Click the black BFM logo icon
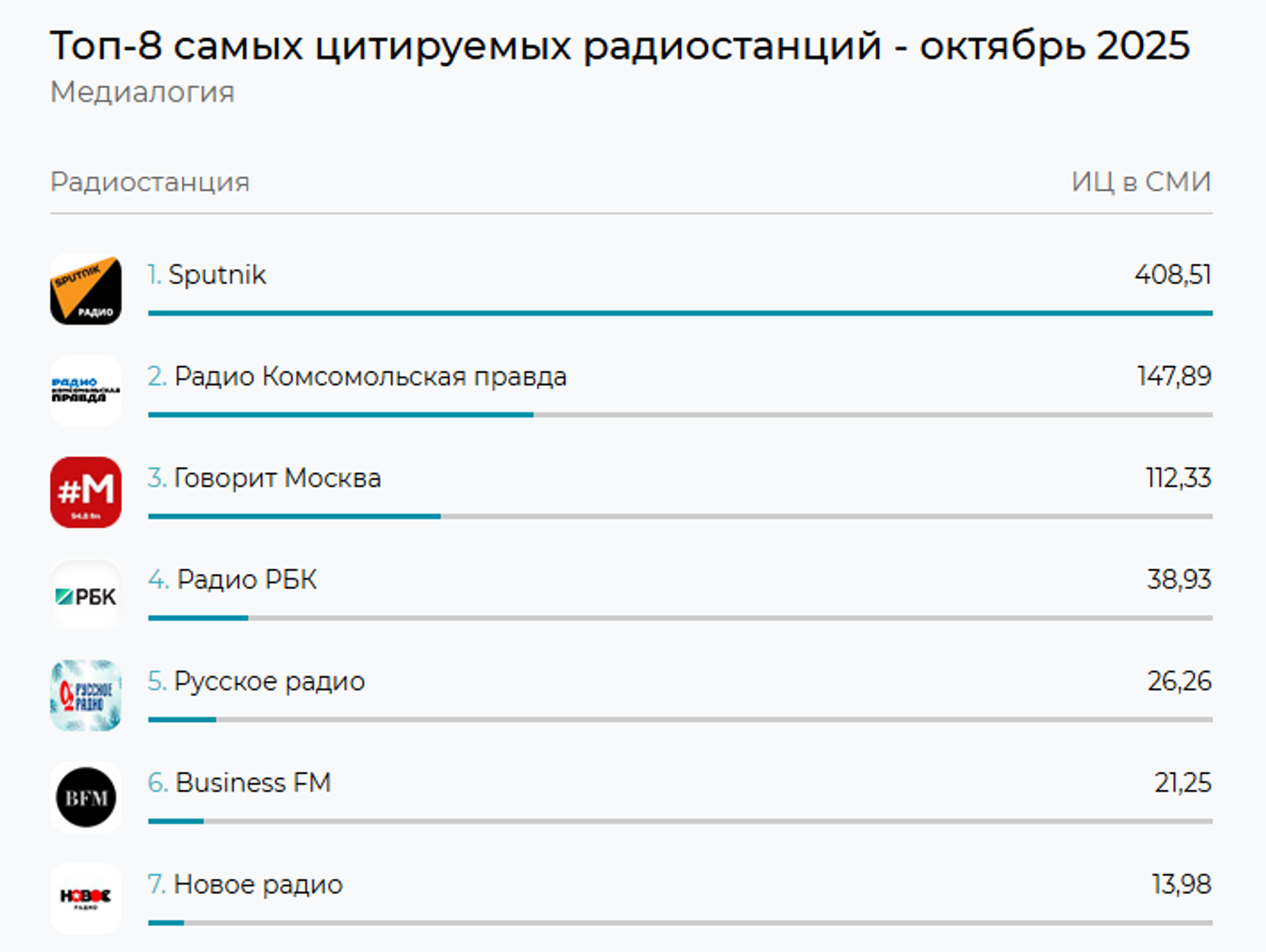 pos(86,797)
